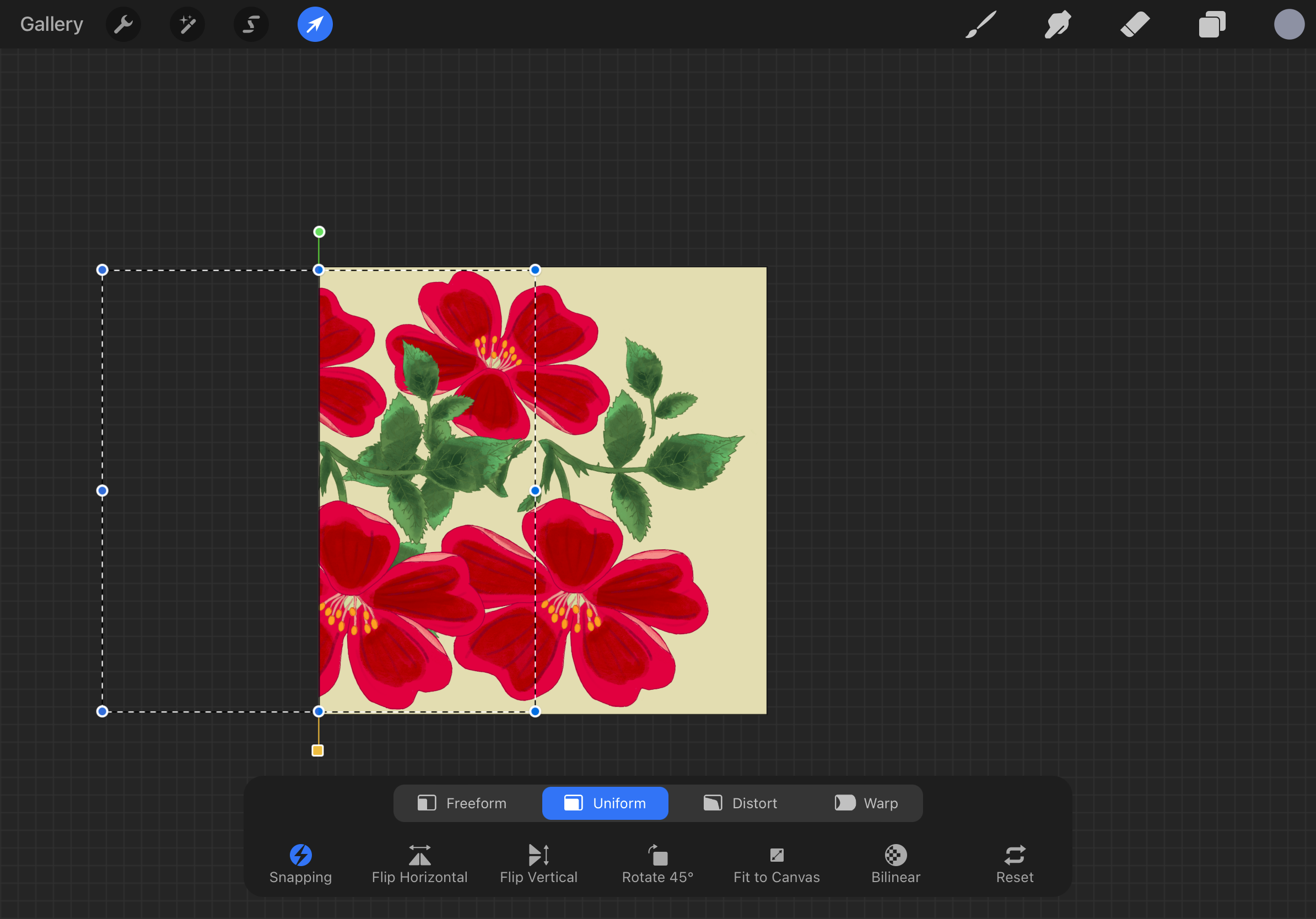
Task: Toggle Snapping option
Action: (300, 864)
